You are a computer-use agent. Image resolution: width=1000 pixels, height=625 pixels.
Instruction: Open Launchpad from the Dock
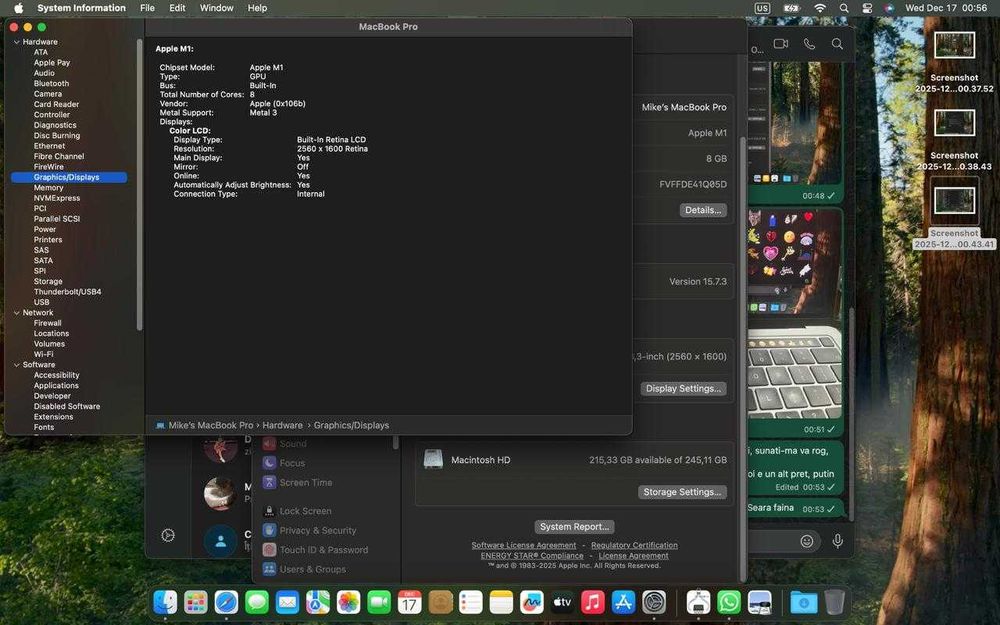[196, 601]
